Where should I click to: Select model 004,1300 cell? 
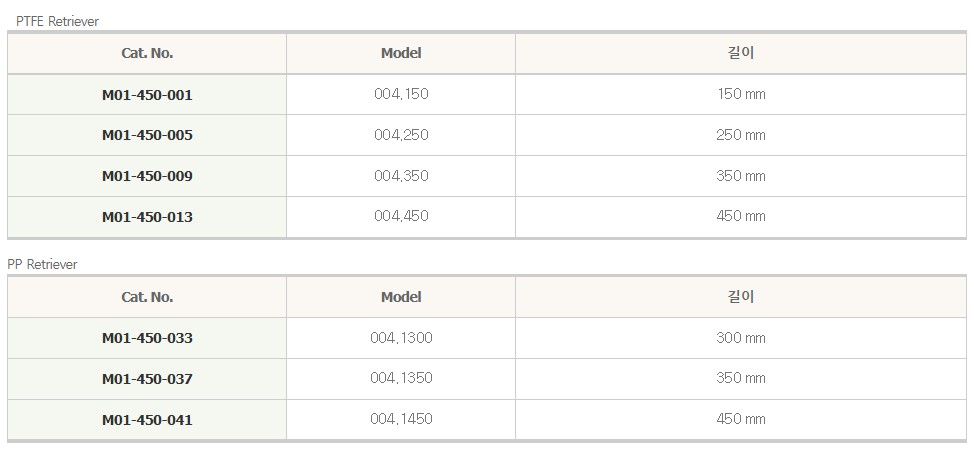401,338
